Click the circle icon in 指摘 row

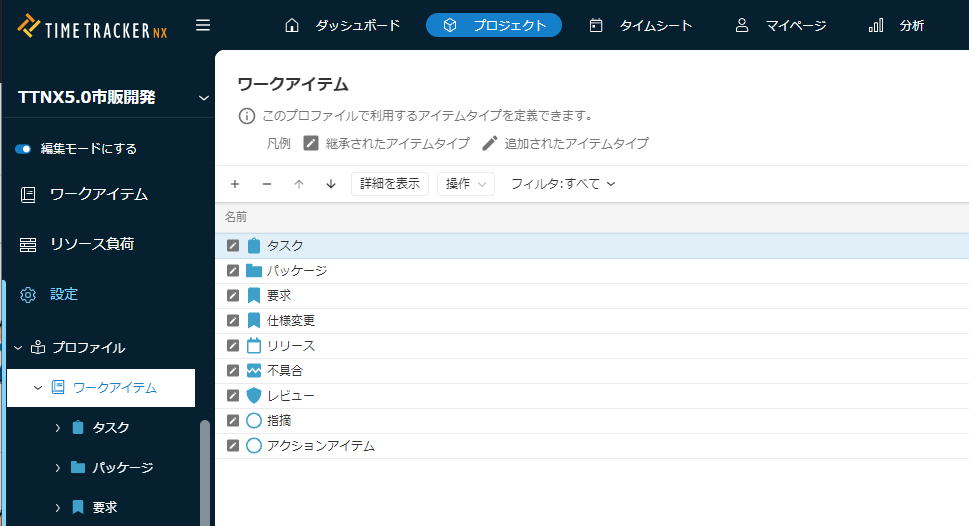click(254, 420)
